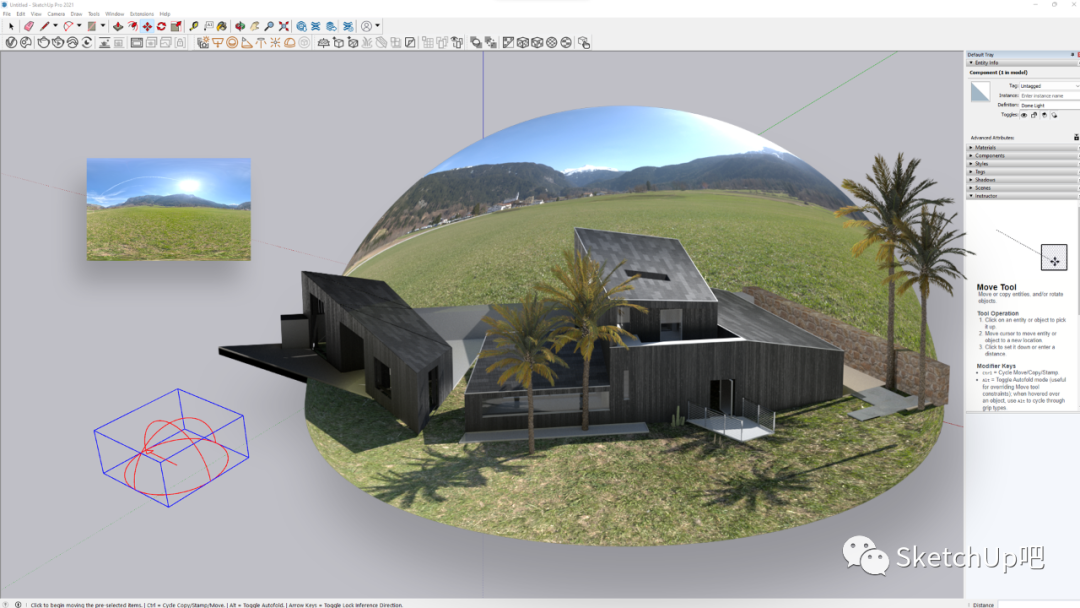Open the Draw menu
Screen dimensions: 1080x608
[76, 14]
